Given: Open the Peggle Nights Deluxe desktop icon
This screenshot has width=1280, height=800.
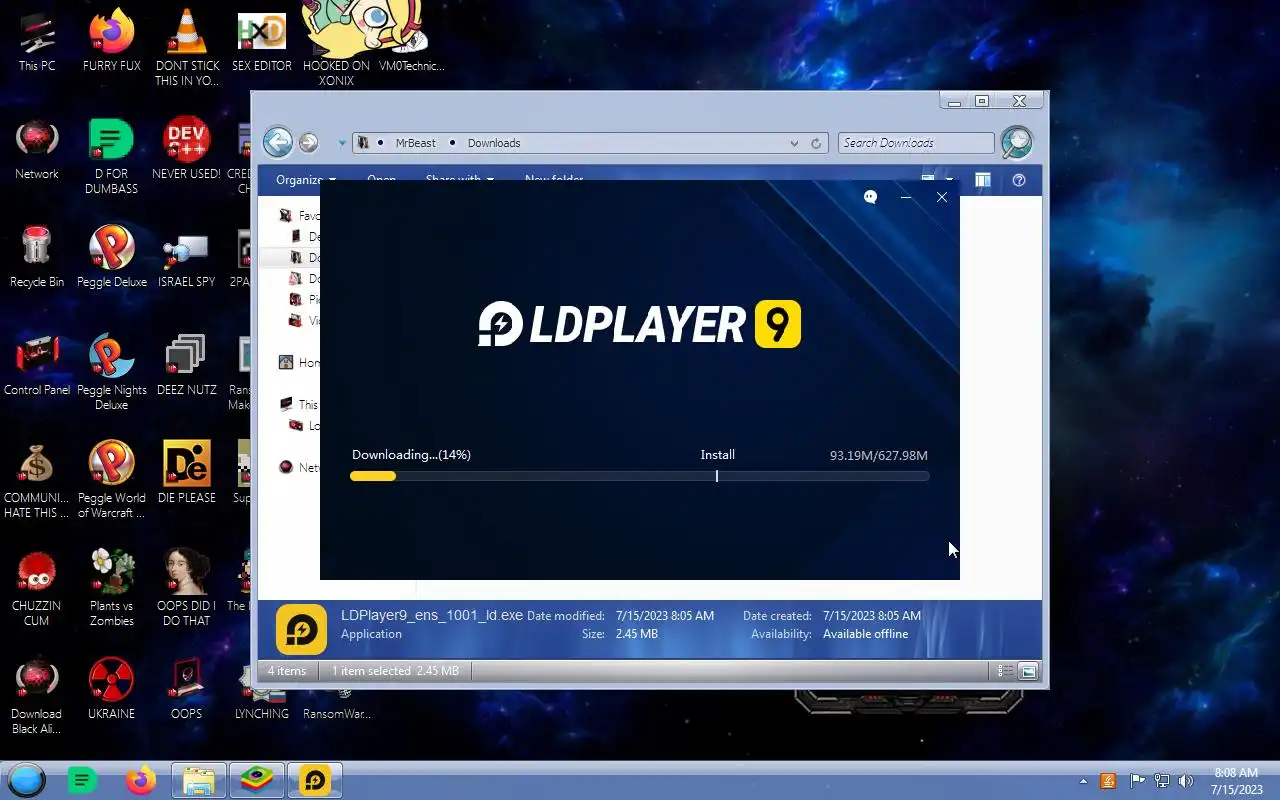Looking at the screenshot, I should [112, 371].
